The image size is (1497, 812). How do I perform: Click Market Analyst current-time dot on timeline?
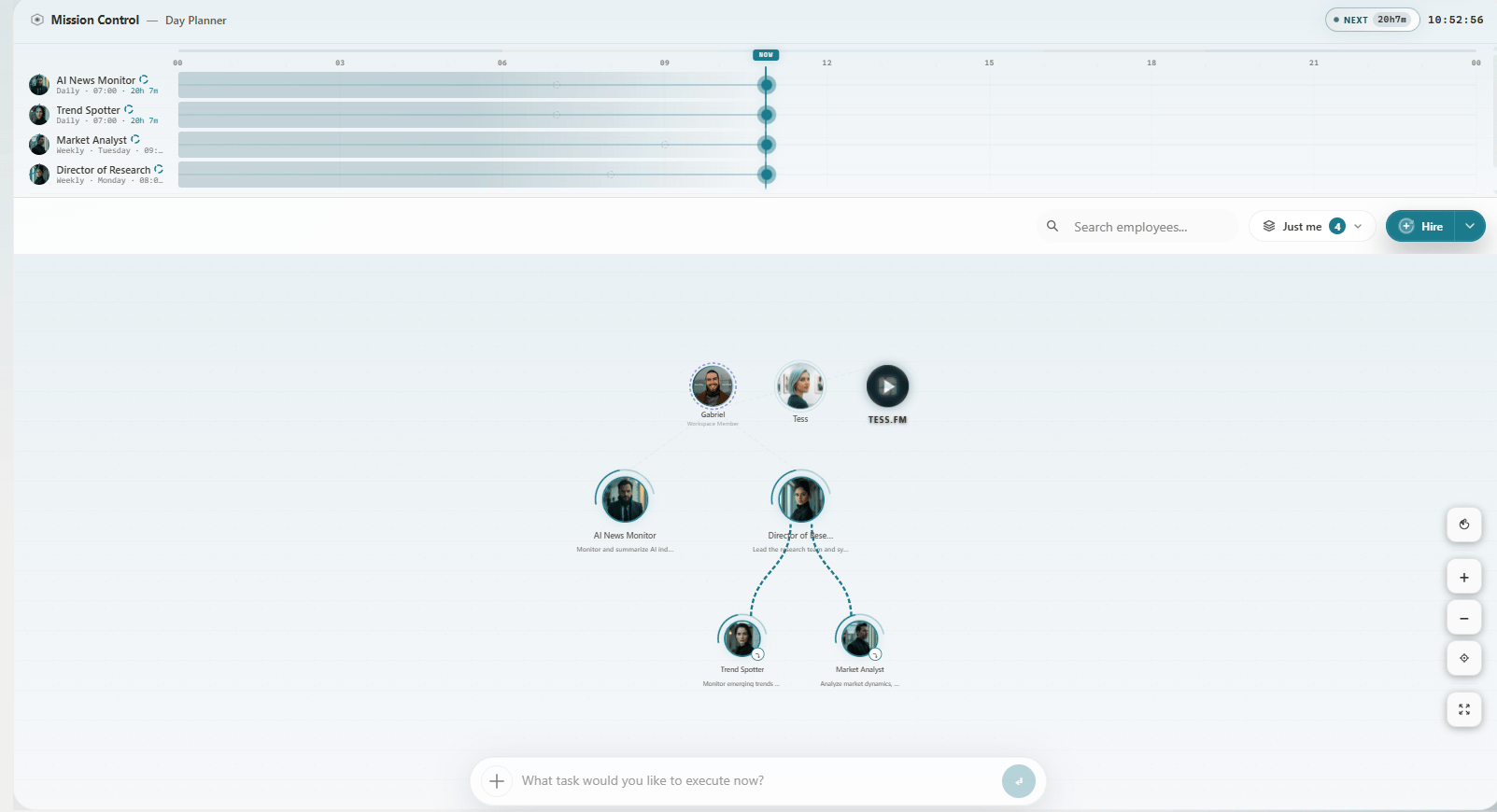point(767,145)
